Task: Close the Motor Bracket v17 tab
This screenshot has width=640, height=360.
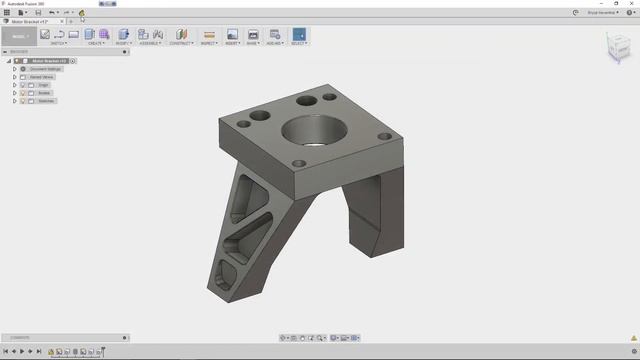Action: (x=62, y=22)
